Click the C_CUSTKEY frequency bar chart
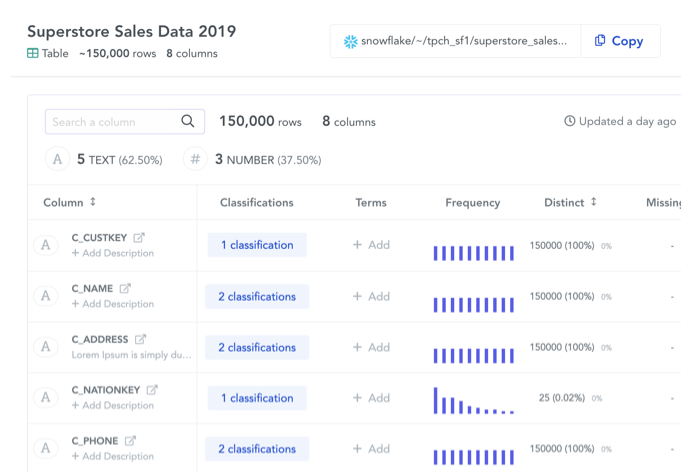This screenshot has width=691, height=472. 474,253
